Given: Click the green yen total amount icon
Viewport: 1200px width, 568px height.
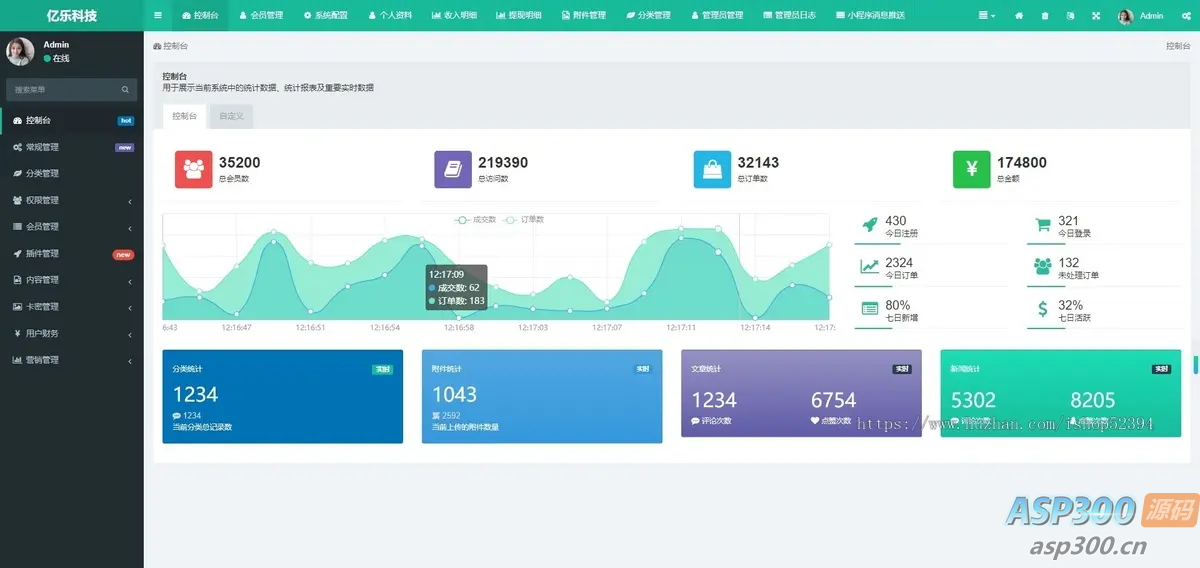Looking at the screenshot, I should 972,169.
